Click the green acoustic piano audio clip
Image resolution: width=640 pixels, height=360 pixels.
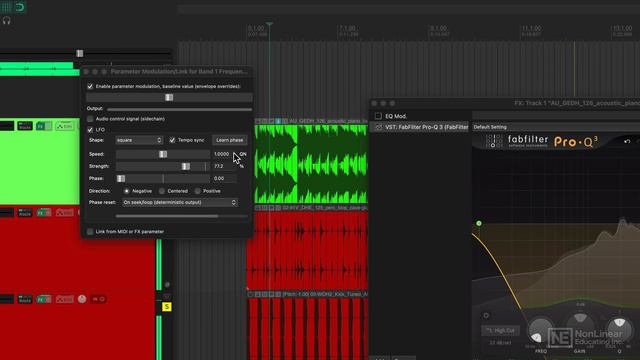point(311,164)
